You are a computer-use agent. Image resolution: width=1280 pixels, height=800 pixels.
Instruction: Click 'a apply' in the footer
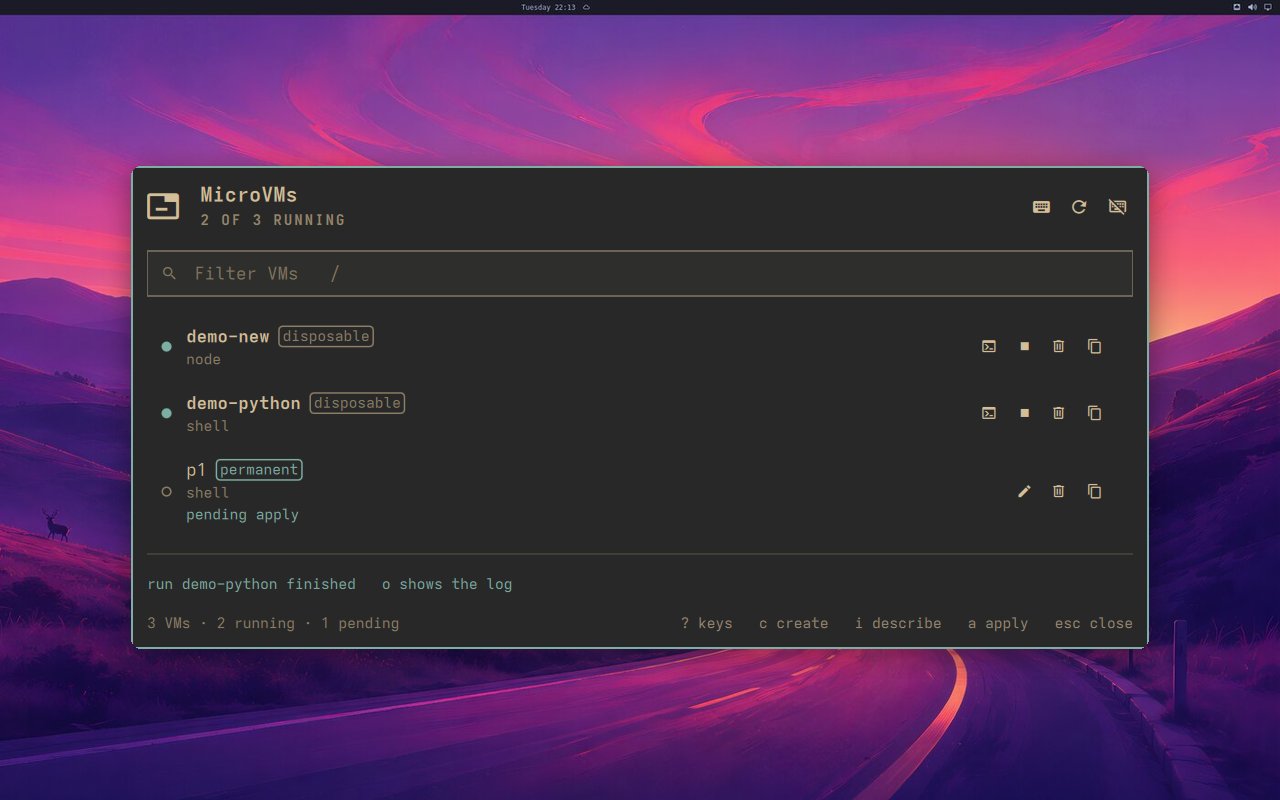[x=997, y=623]
